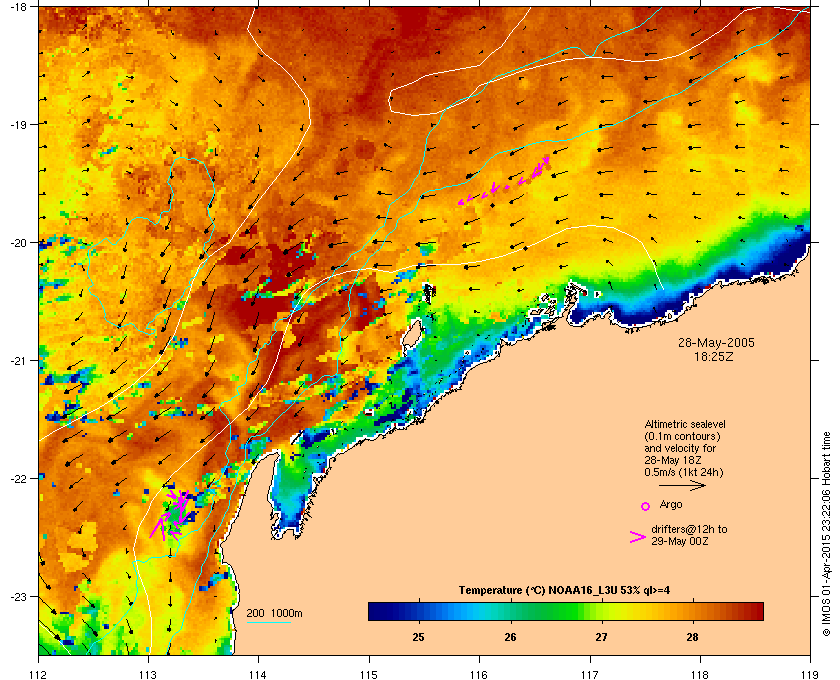Click the colorbar tick label 27
The height and width of the screenshot is (680, 840).
pos(602,637)
